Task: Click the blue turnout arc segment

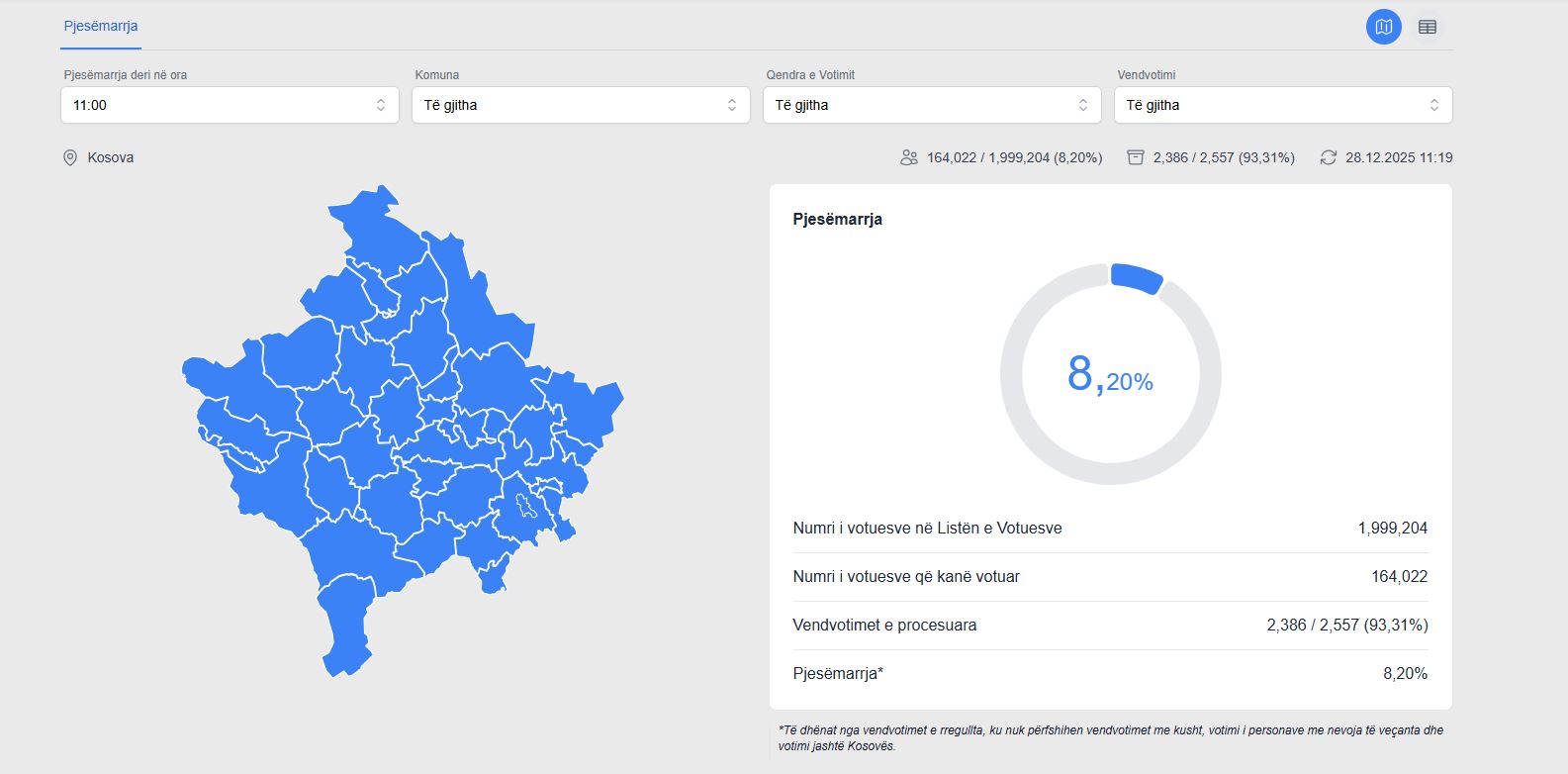Action: coord(1137,278)
